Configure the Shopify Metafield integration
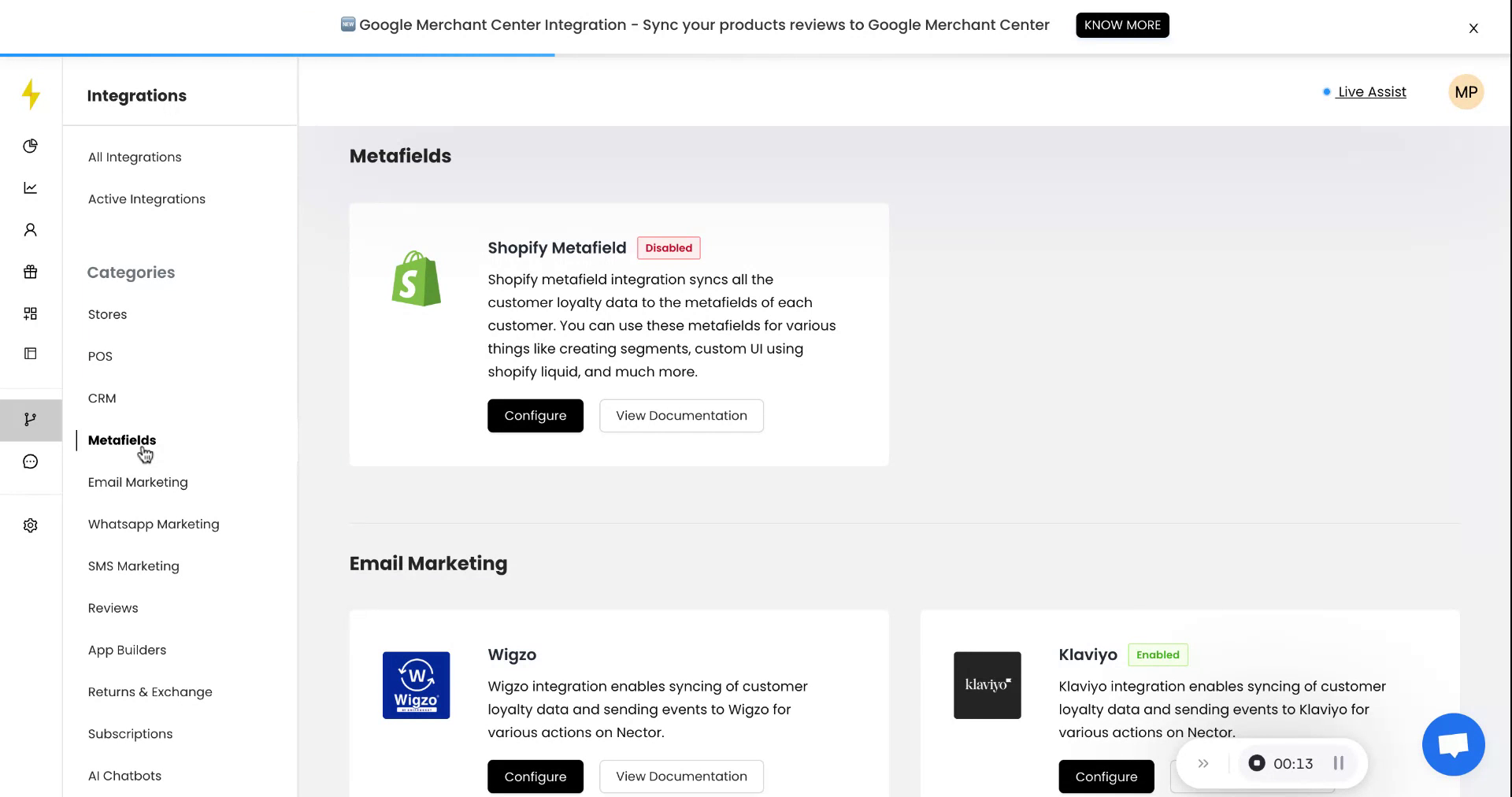This screenshot has width=1512, height=797. pyautogui.click(x=535, y=415)
